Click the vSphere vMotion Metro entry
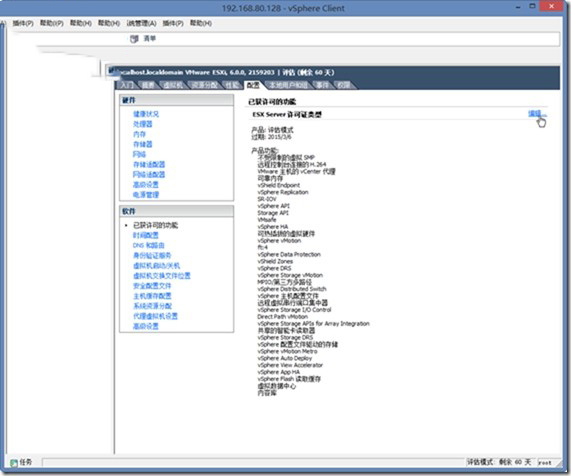This screenshot has height=476, width=571. [287, 351]
